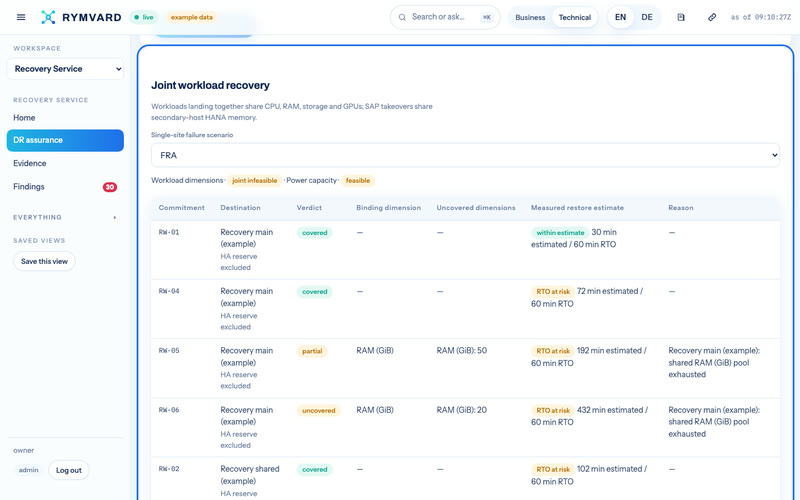Focus the Search or ask field
This screenshot has height=500, width=800.
click(445, 17)
